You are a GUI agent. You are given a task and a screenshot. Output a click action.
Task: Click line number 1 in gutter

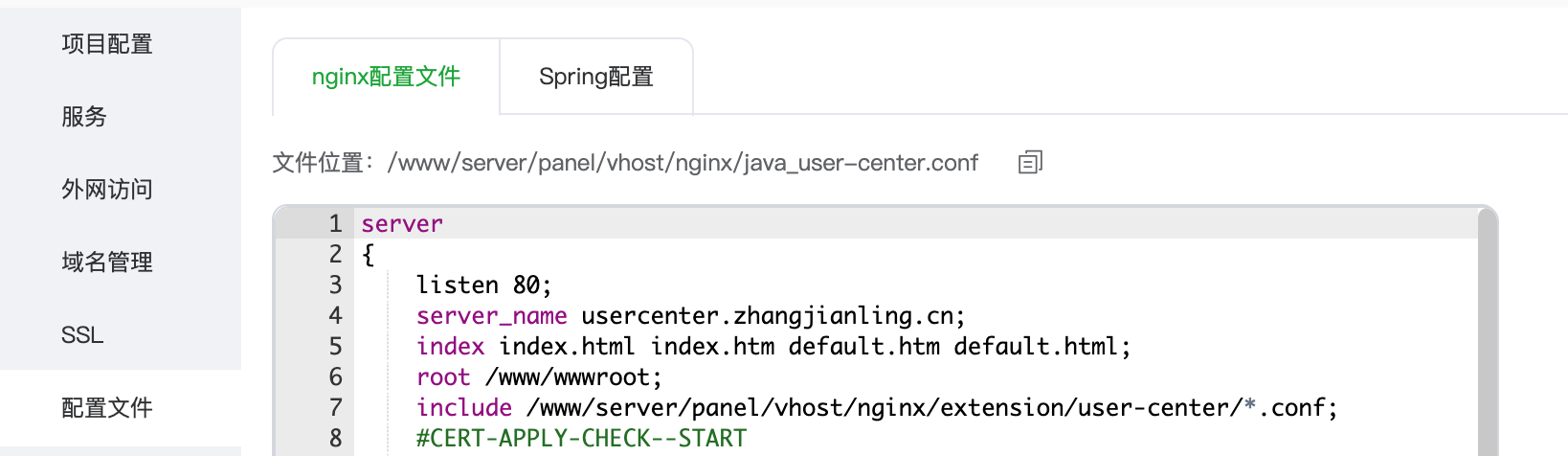click(335, 224)
